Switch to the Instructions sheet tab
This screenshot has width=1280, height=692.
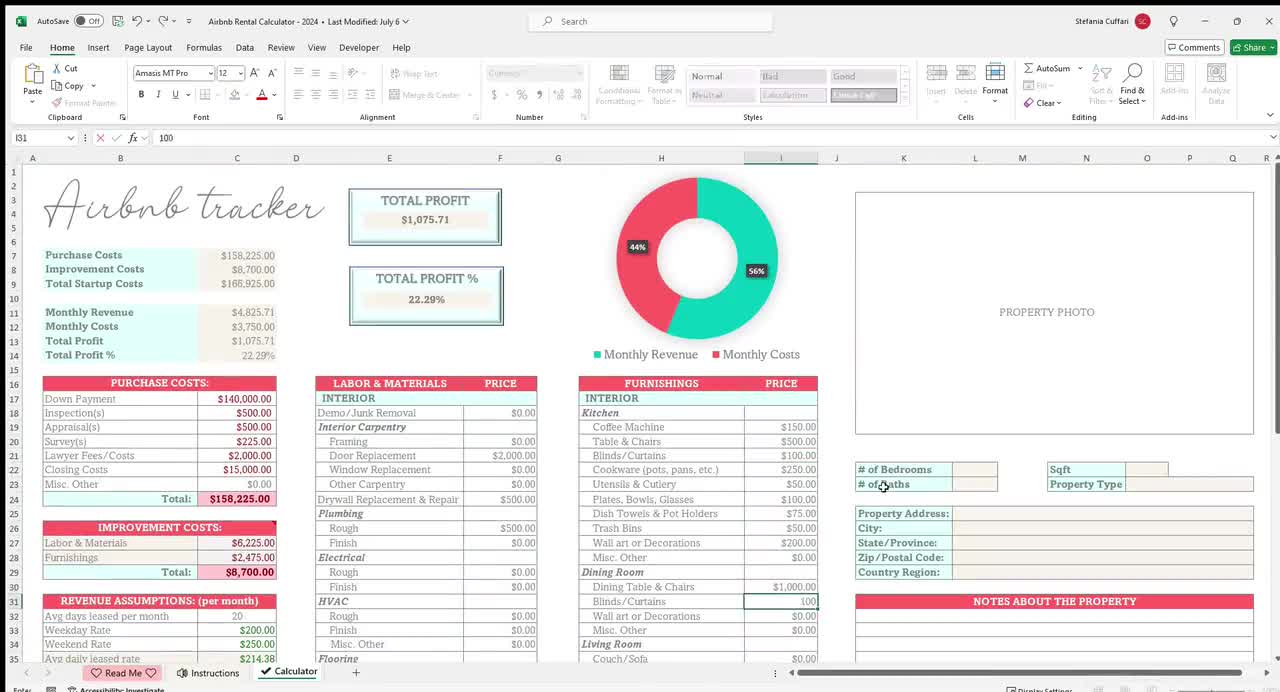tap(215, 672)
